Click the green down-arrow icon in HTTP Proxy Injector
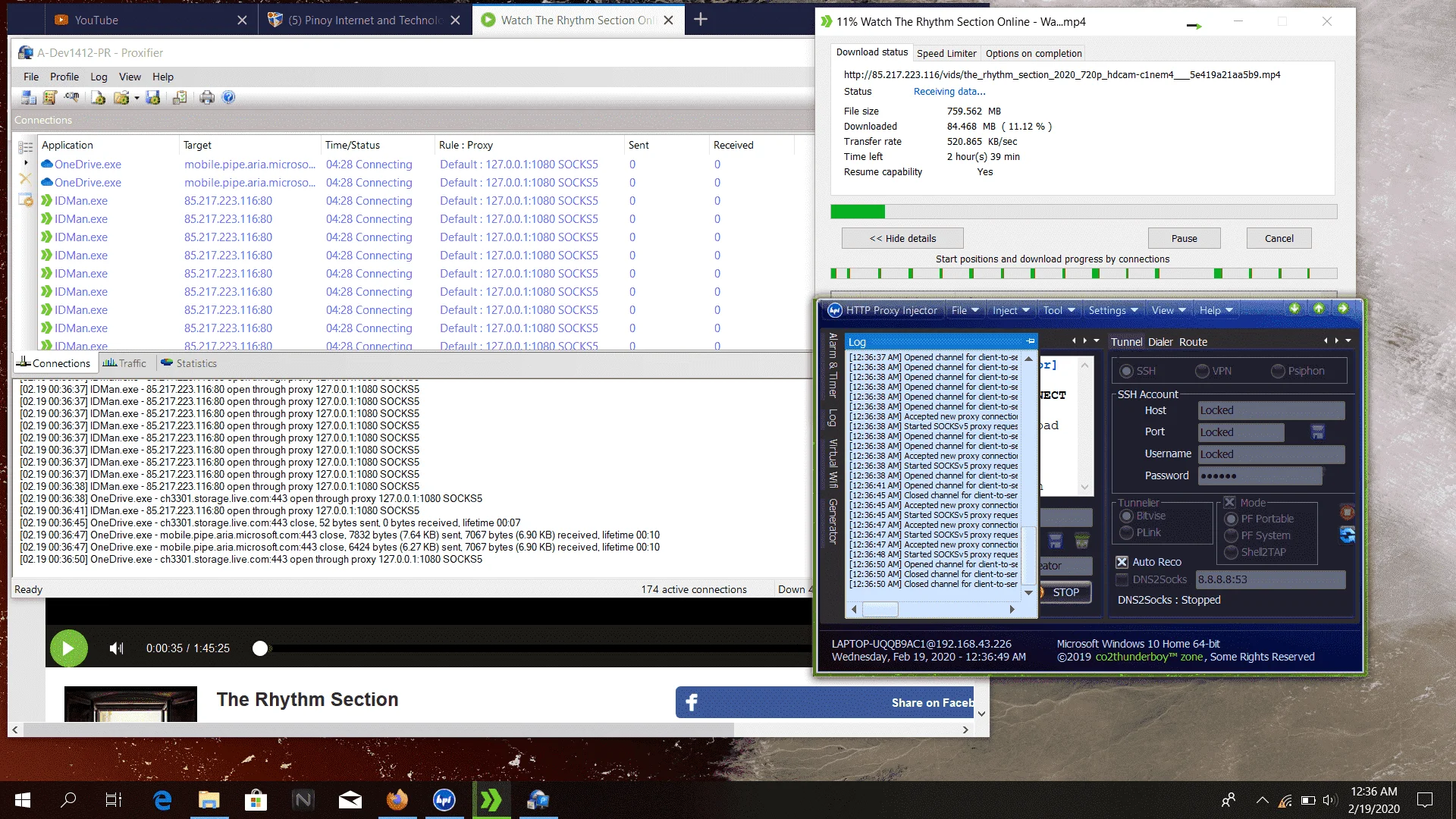The width and height of the screenshot is (1456, 819). point(1294,309)
